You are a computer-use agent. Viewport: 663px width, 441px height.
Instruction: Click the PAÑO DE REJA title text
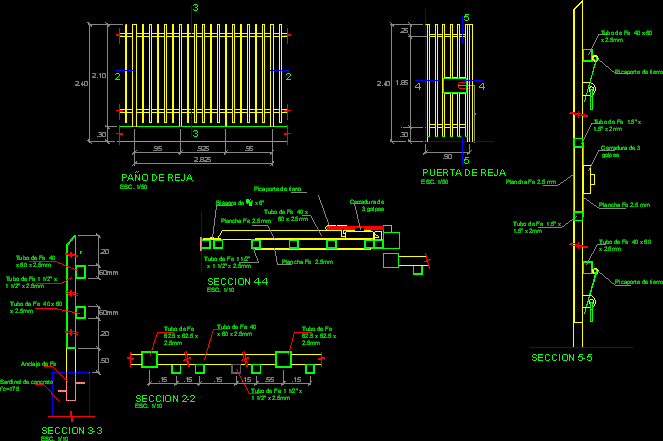[x=156, y=177]
